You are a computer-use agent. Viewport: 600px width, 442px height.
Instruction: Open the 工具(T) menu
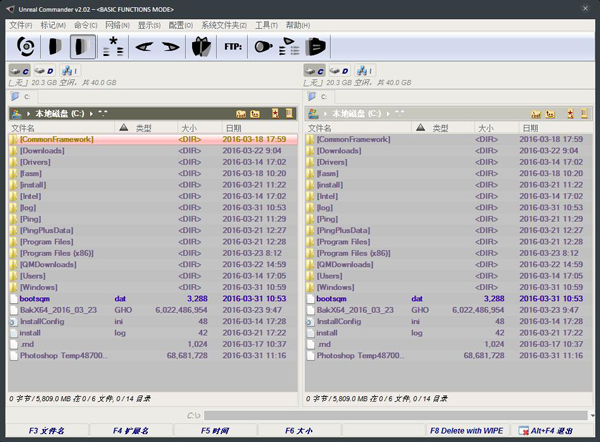[x=266, y=25]
